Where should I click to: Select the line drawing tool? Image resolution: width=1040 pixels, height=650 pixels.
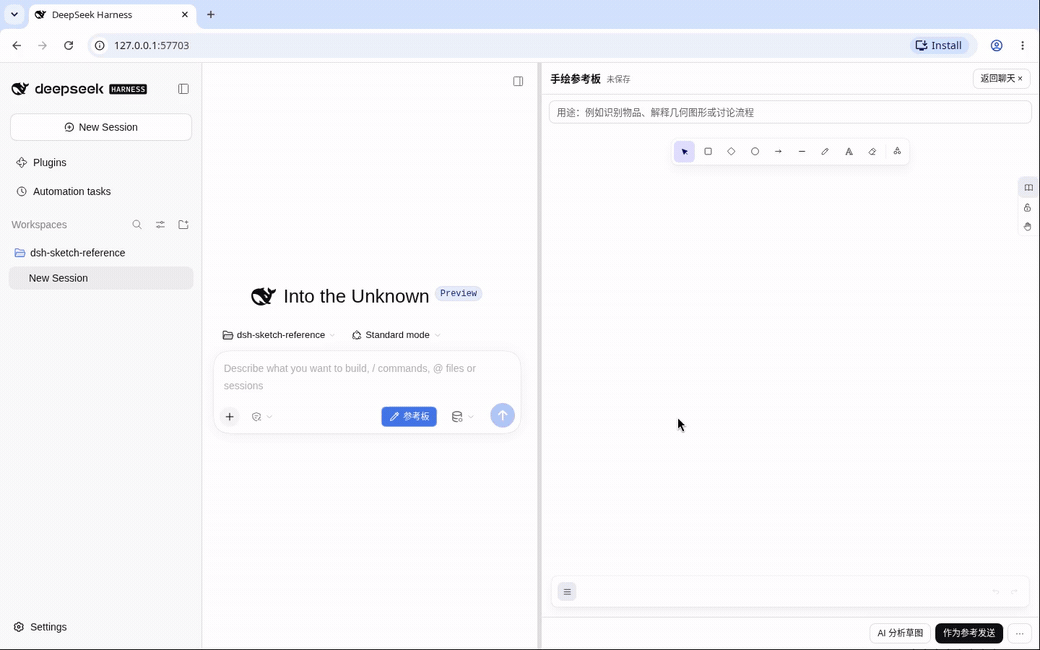click(802, 151)
